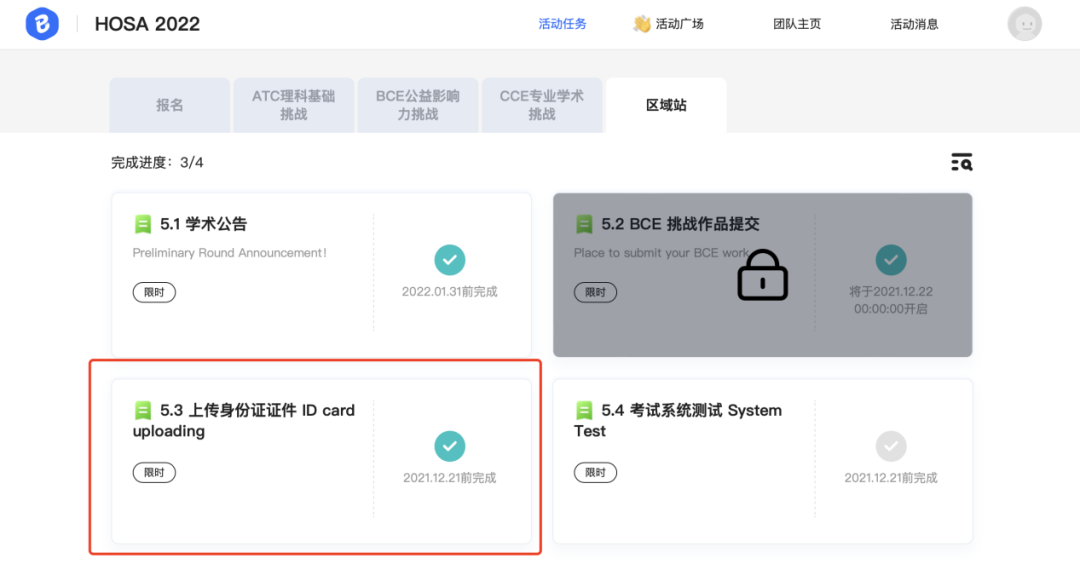Click the completed checkmark on 5.1 学术公告
This screenshot has height=564, width=1080.
point(450,260)
